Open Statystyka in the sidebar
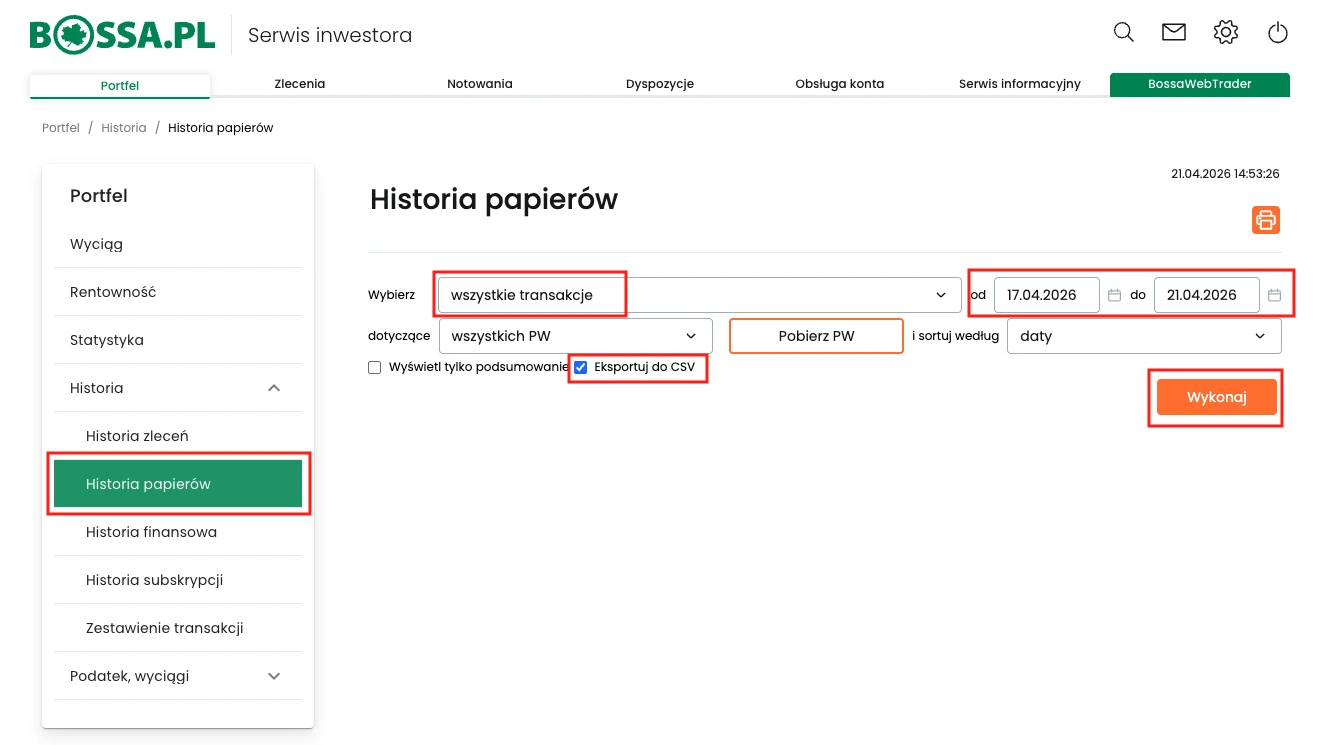 (178, 340)
